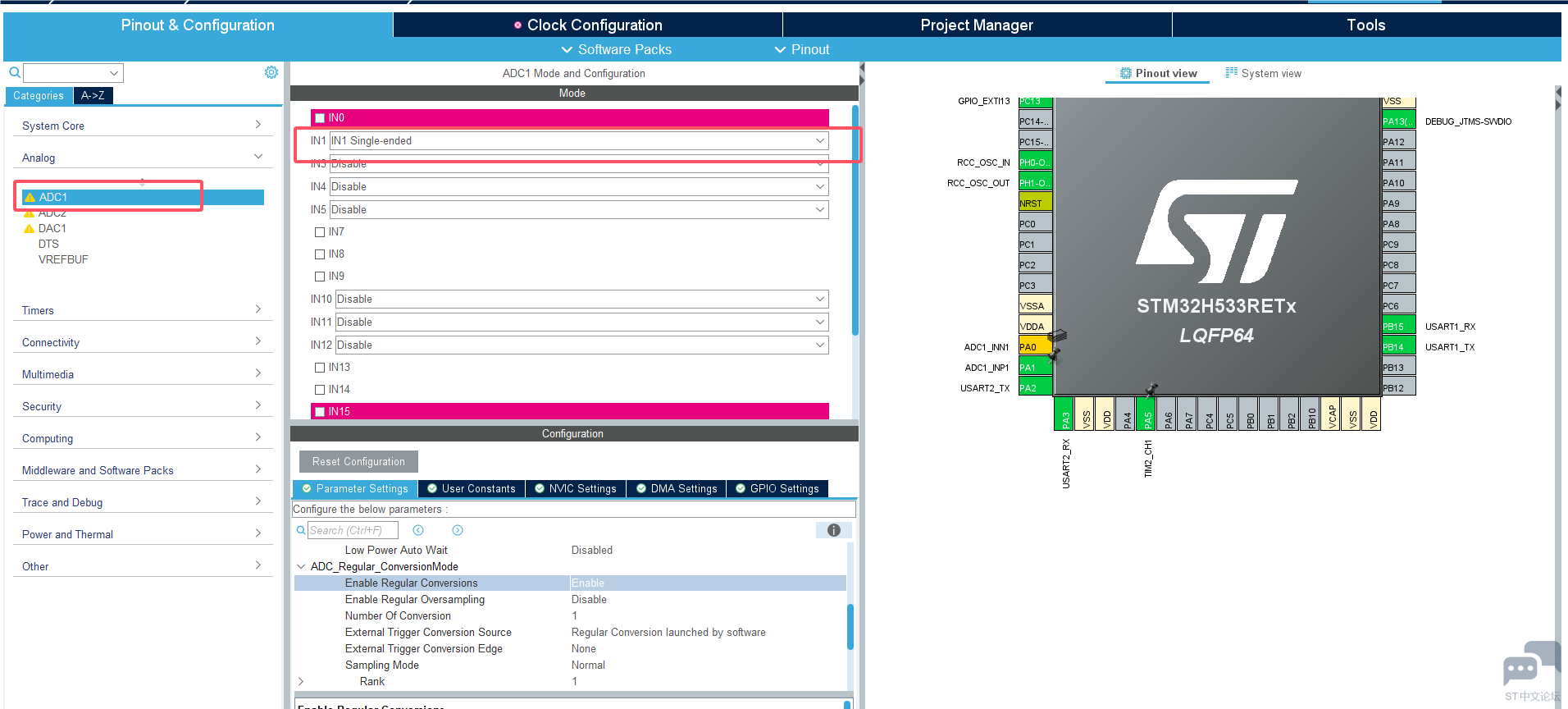
Task: Expand the System Core category
Action: tap(143, 126)
